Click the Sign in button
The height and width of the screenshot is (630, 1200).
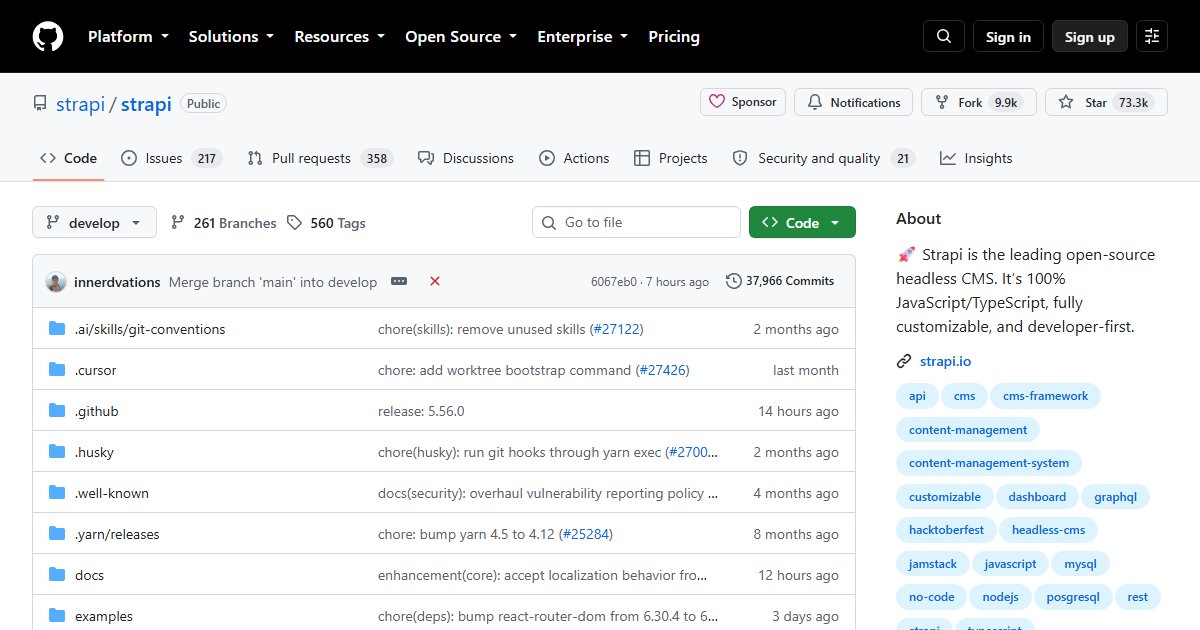[x=1008, y=36]
